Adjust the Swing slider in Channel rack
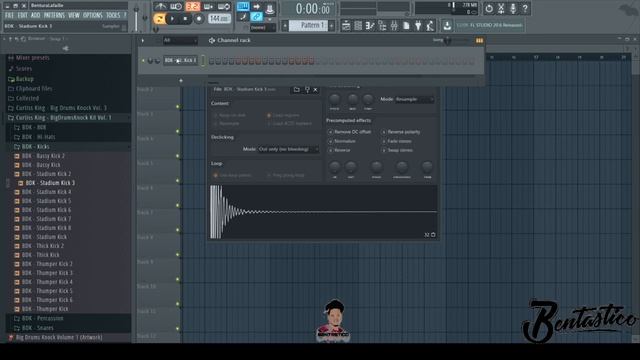This screenshot has height=360, width=640. tap(448, 40)
